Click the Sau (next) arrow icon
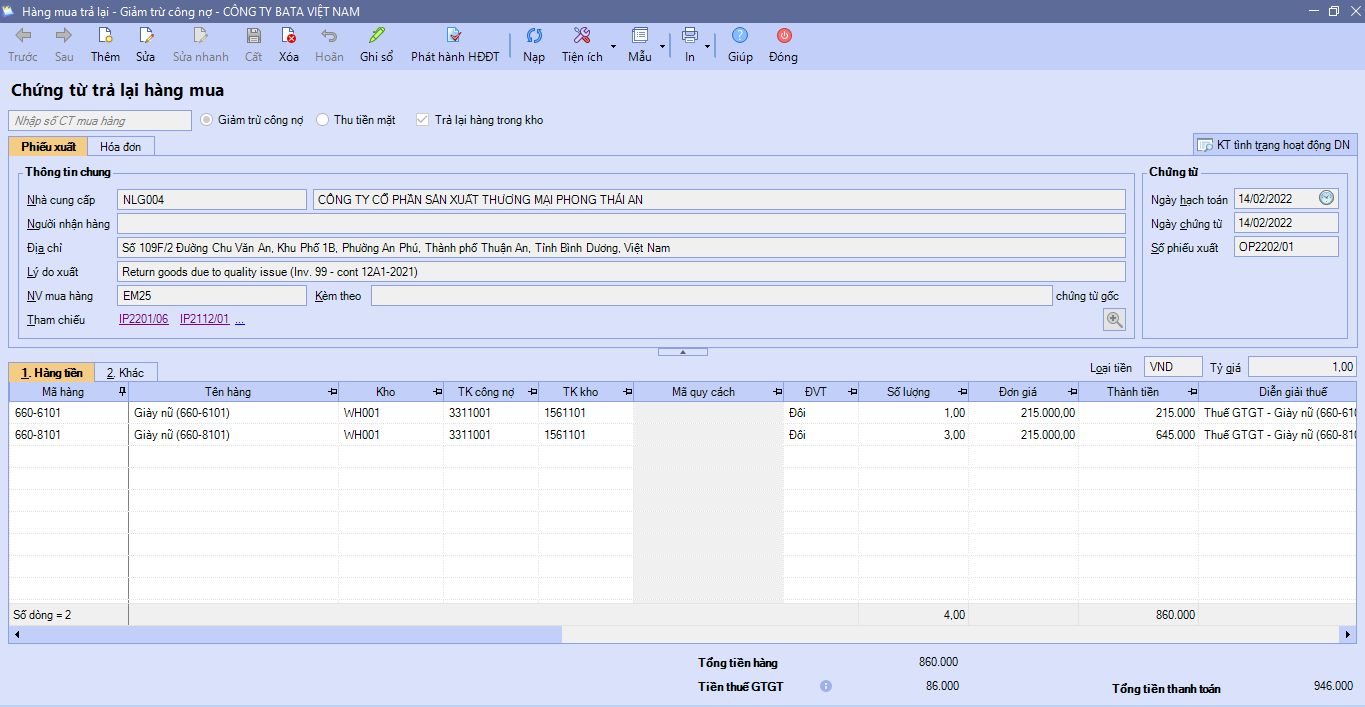Viewport: 1365px width, 707px height. point(64,36)
